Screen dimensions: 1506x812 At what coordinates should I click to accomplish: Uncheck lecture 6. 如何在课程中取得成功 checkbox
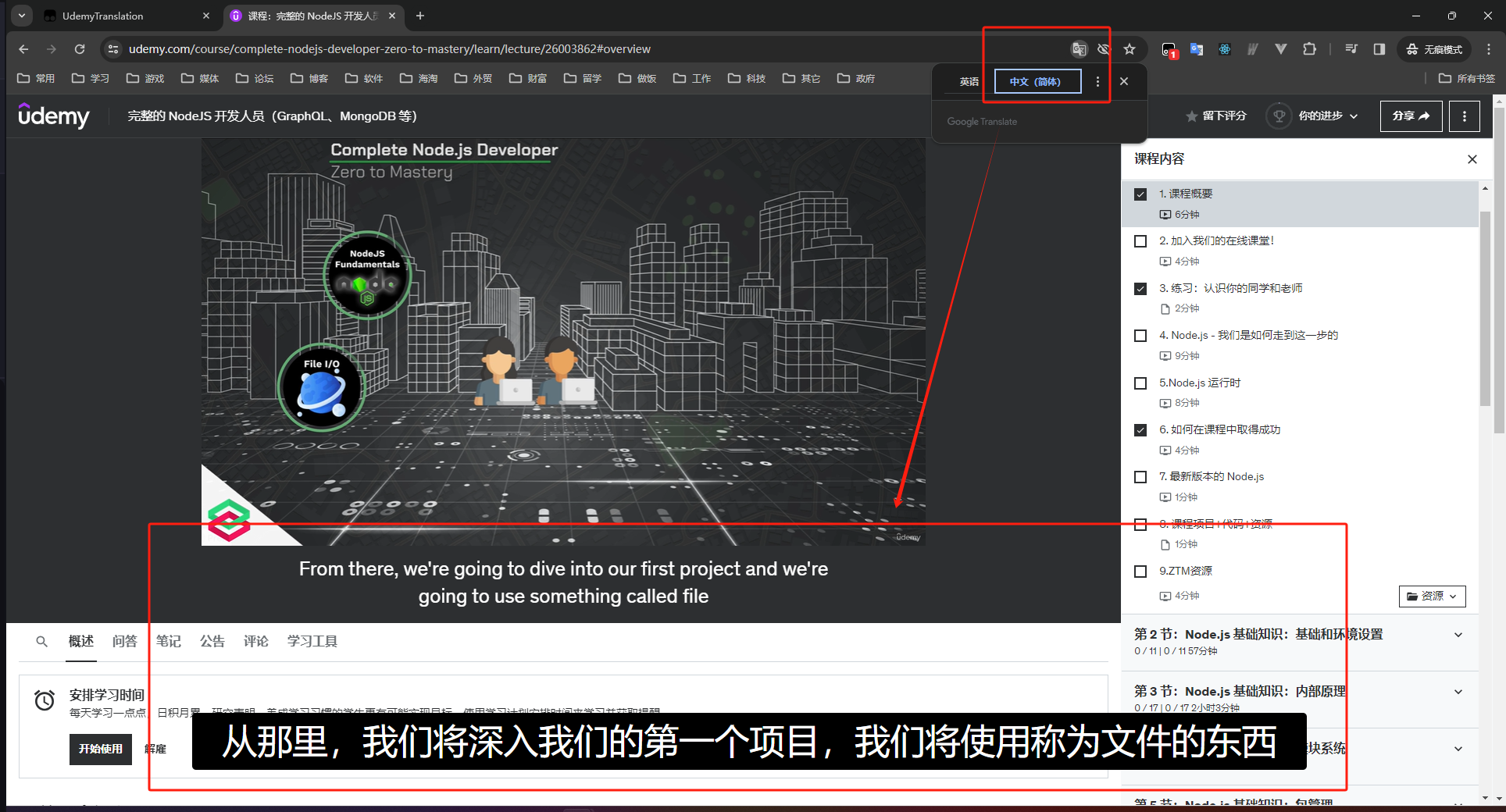click(1140, 430)
